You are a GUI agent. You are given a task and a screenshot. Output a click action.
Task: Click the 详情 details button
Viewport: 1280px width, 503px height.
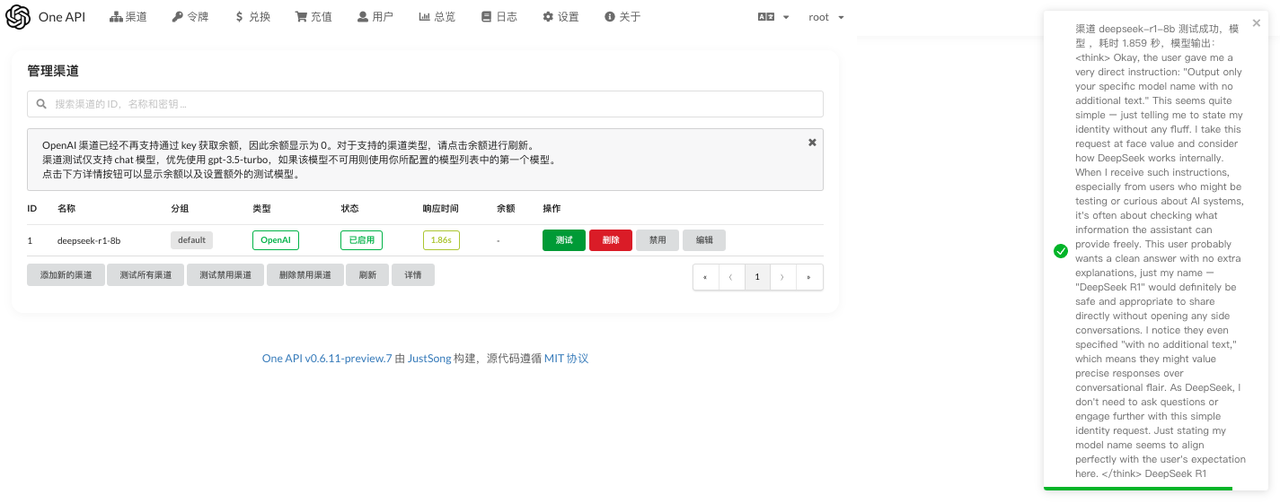pyautogui.click(x=413, y=275)
